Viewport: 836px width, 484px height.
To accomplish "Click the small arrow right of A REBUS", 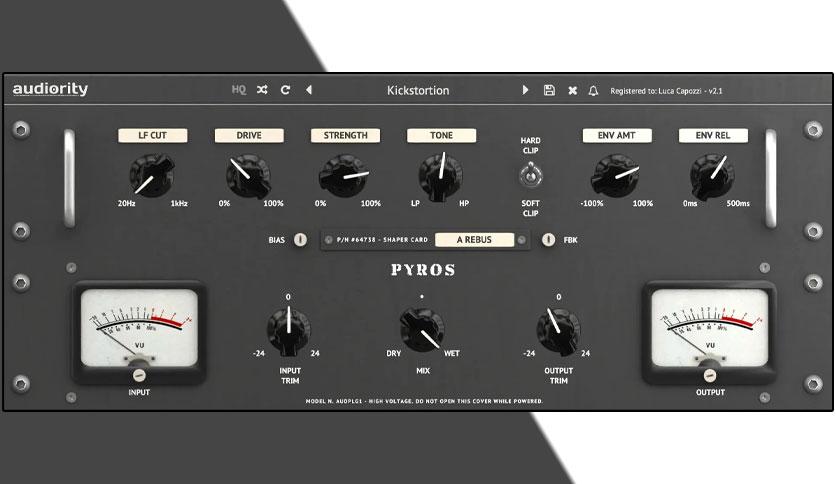I will (521, 240).
